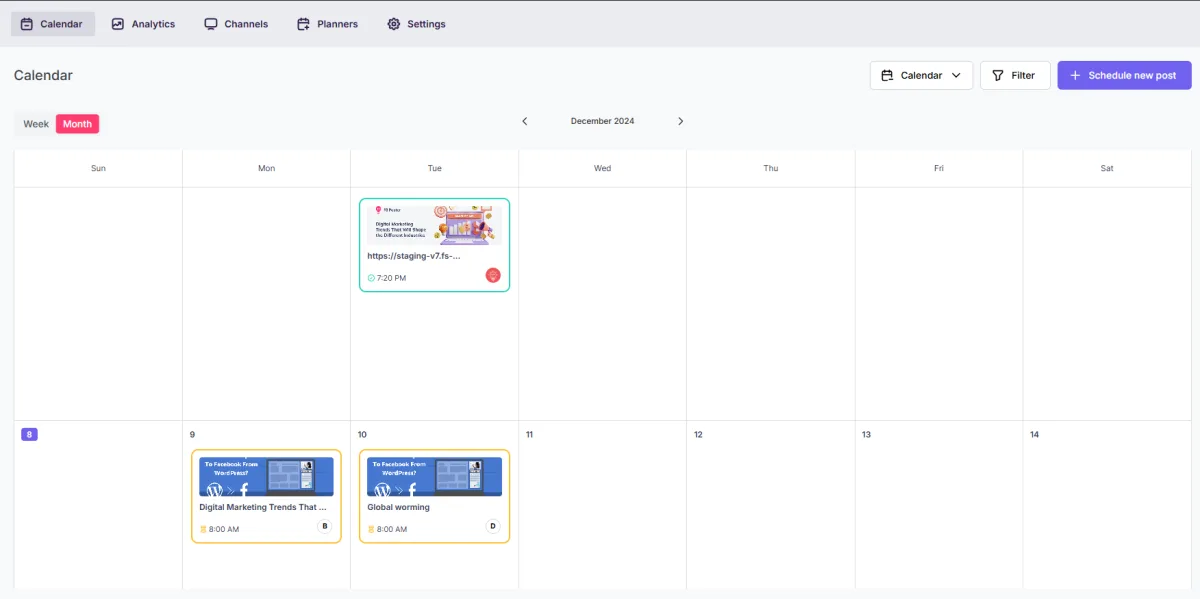Open the Global worming post card
The image size is (1200, 599).
(434, 496)
